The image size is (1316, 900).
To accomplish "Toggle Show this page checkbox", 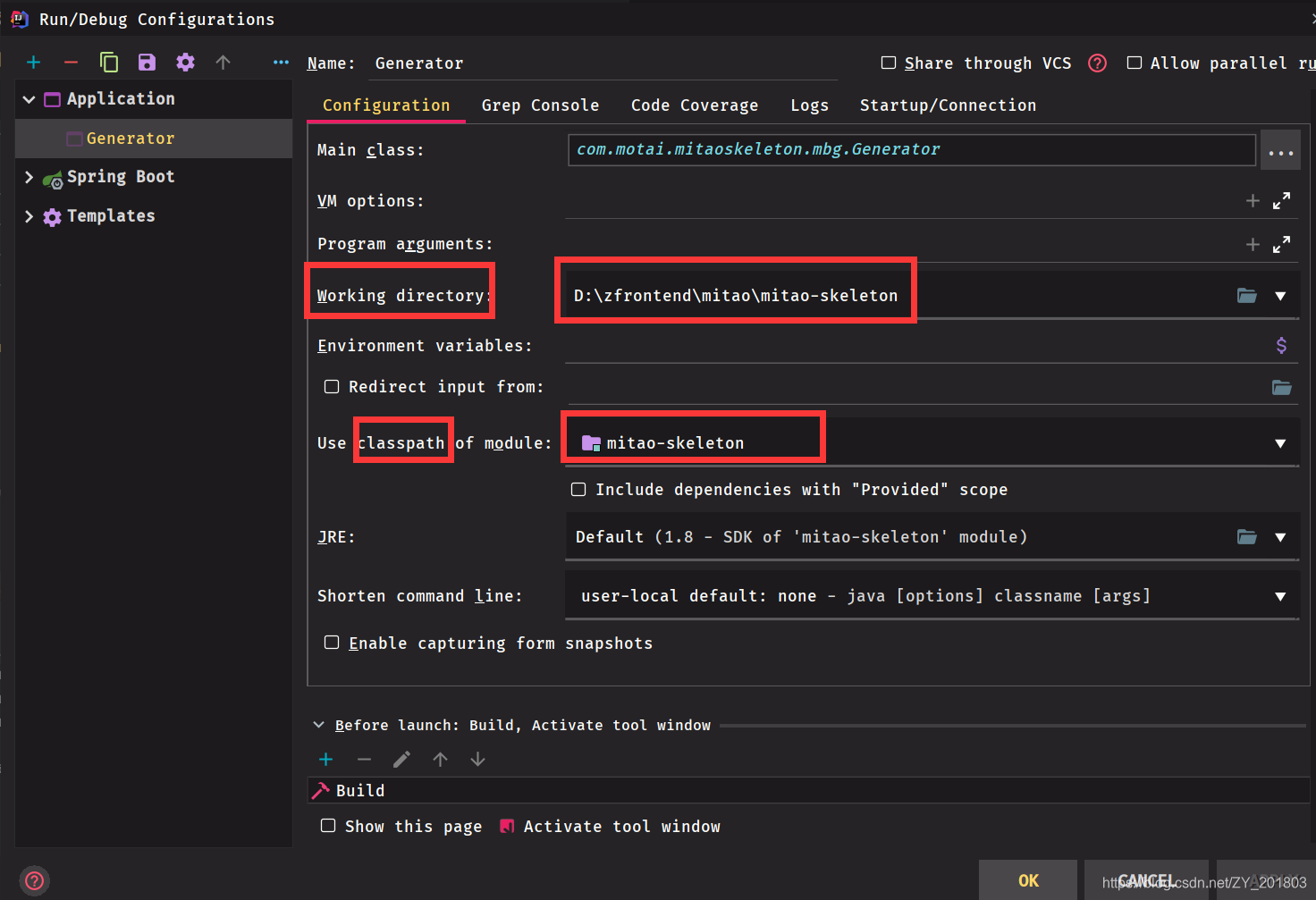I will [x=328, y=826].
